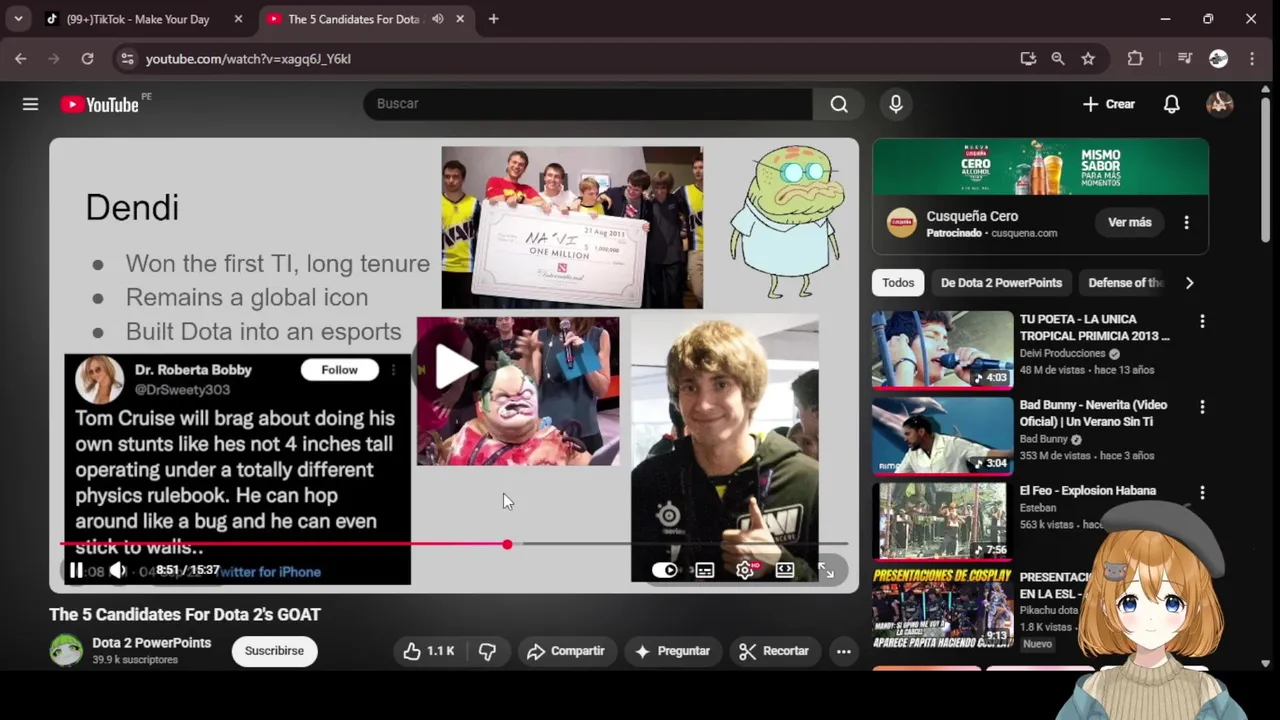1280x720 pixels.
Task: Open El Feo Explosion Habana thumbnail
Action: pos(942,522)
